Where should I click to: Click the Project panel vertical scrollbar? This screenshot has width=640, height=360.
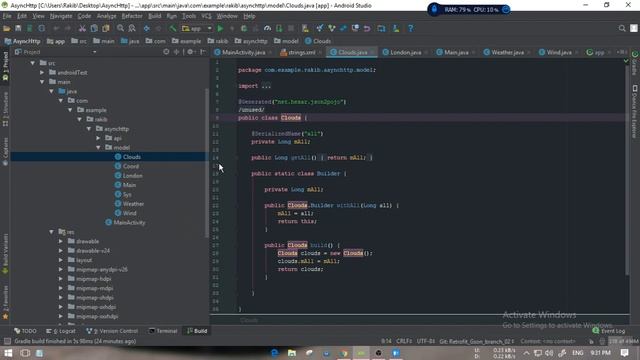point(207,163)
